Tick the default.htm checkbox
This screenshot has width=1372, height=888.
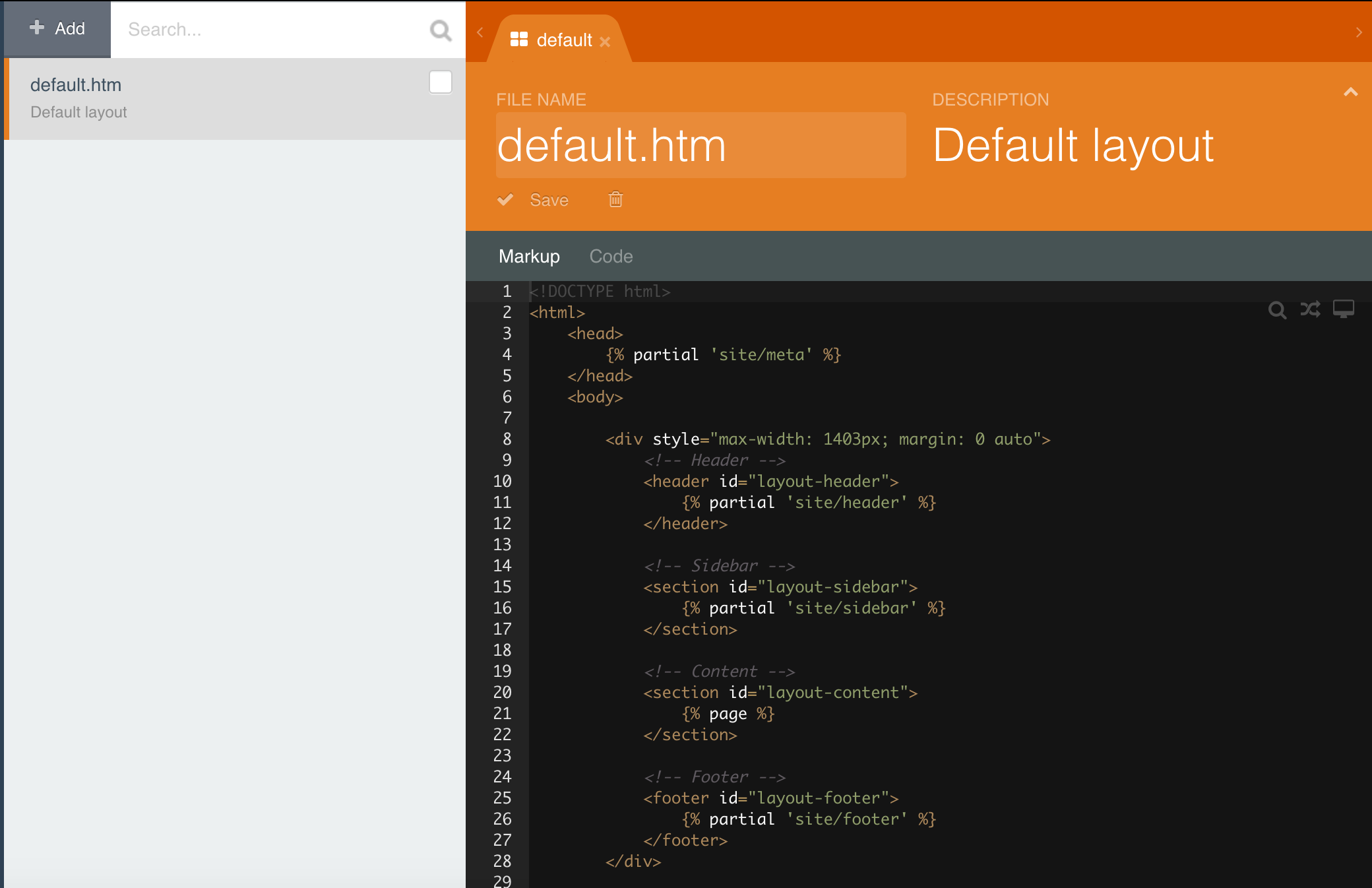pyautogui.click(x=440, y=82)
